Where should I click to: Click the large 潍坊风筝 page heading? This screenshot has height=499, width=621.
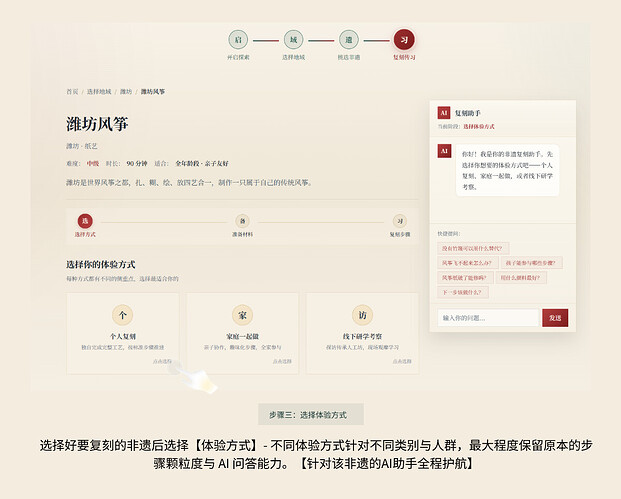(97, 124)
